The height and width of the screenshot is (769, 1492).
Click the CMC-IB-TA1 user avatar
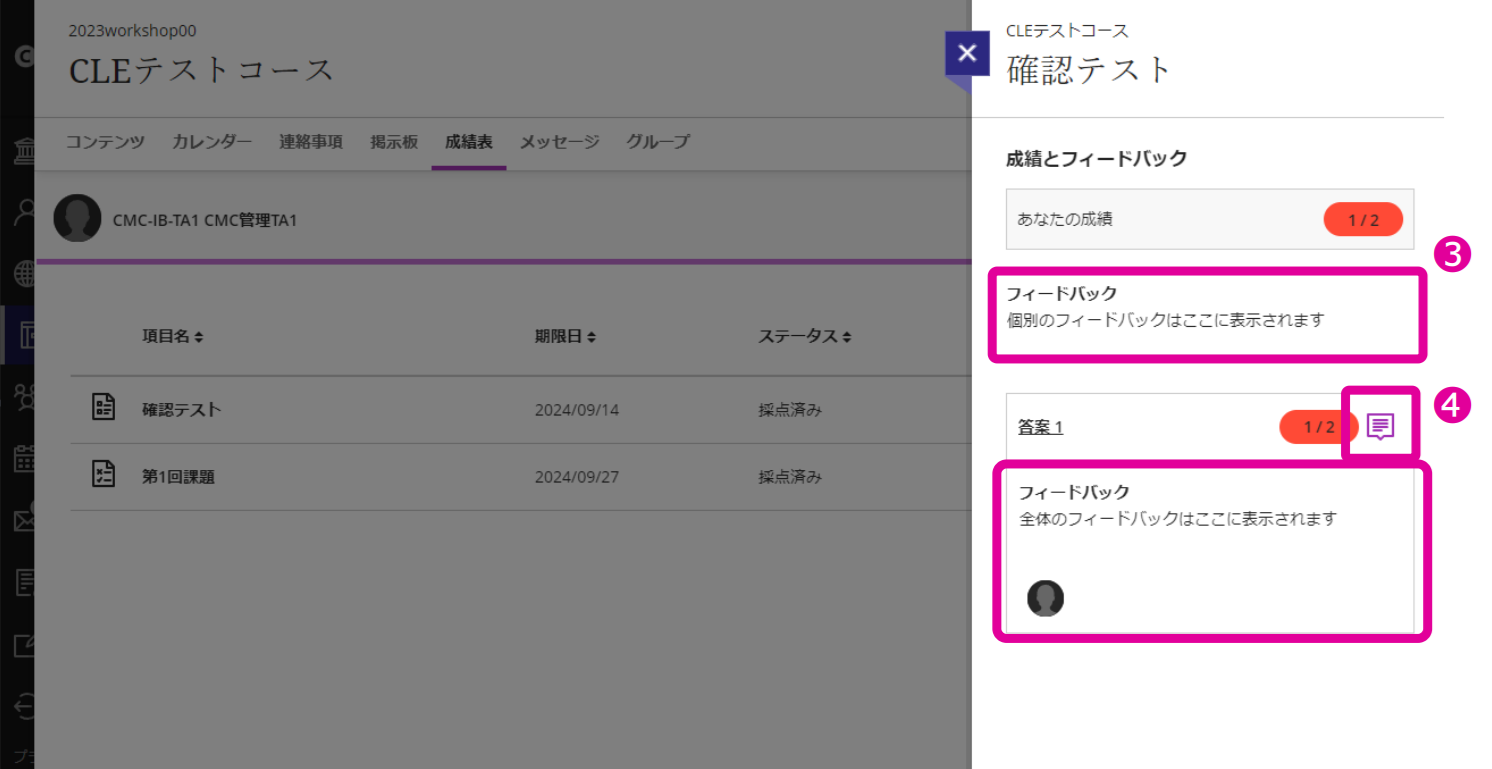pos(77,218)
